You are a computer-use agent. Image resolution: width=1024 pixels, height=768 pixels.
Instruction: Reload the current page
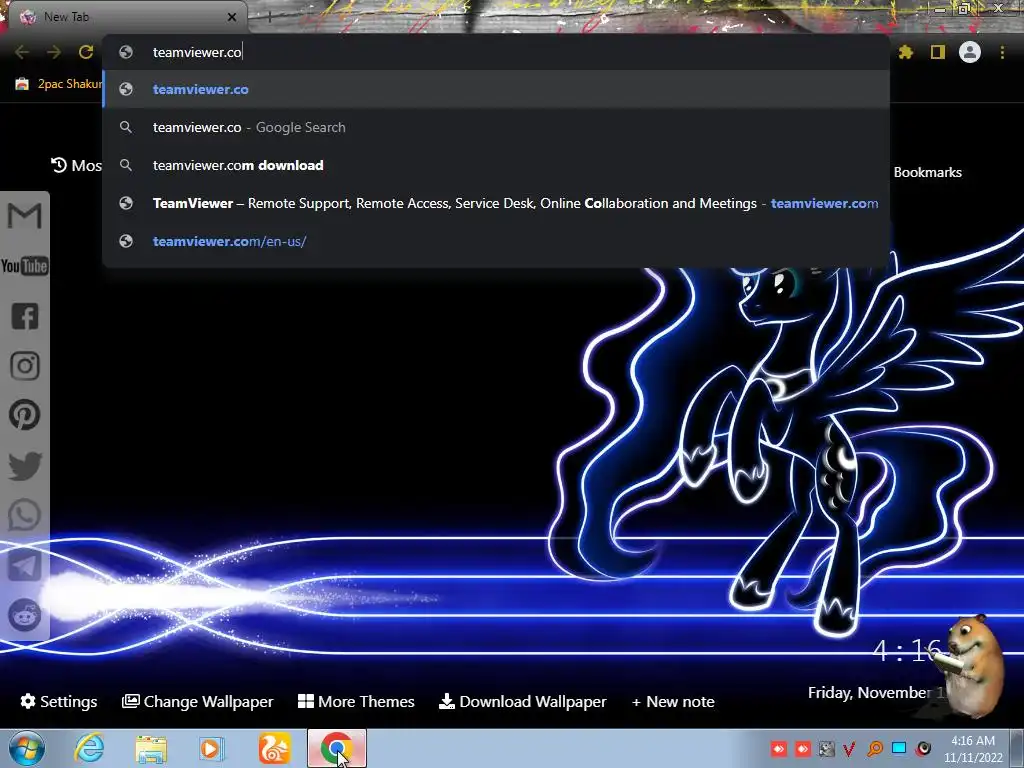[x=86, y=52]
